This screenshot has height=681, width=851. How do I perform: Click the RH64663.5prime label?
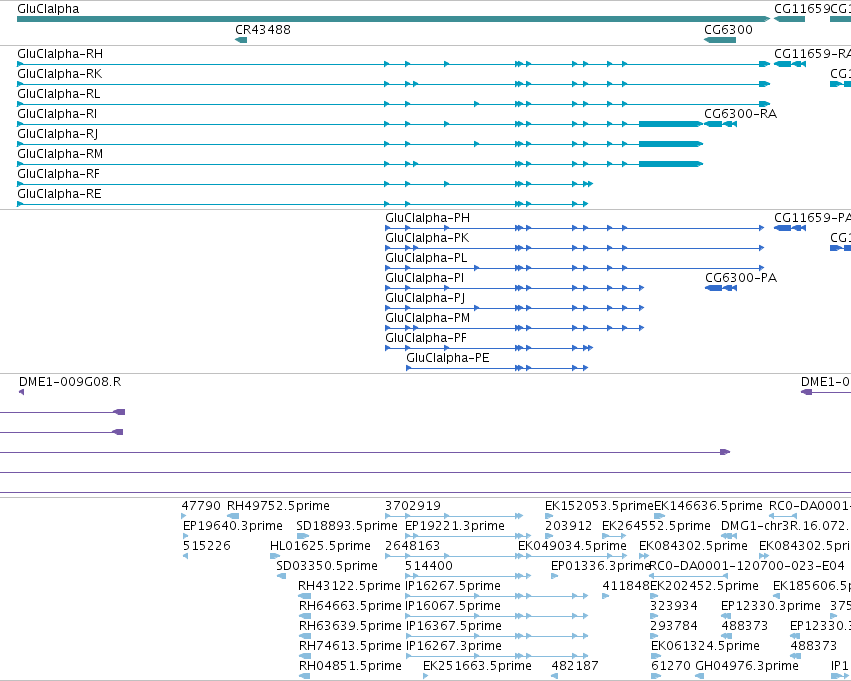pyautogui.click(x=350, y=606)
